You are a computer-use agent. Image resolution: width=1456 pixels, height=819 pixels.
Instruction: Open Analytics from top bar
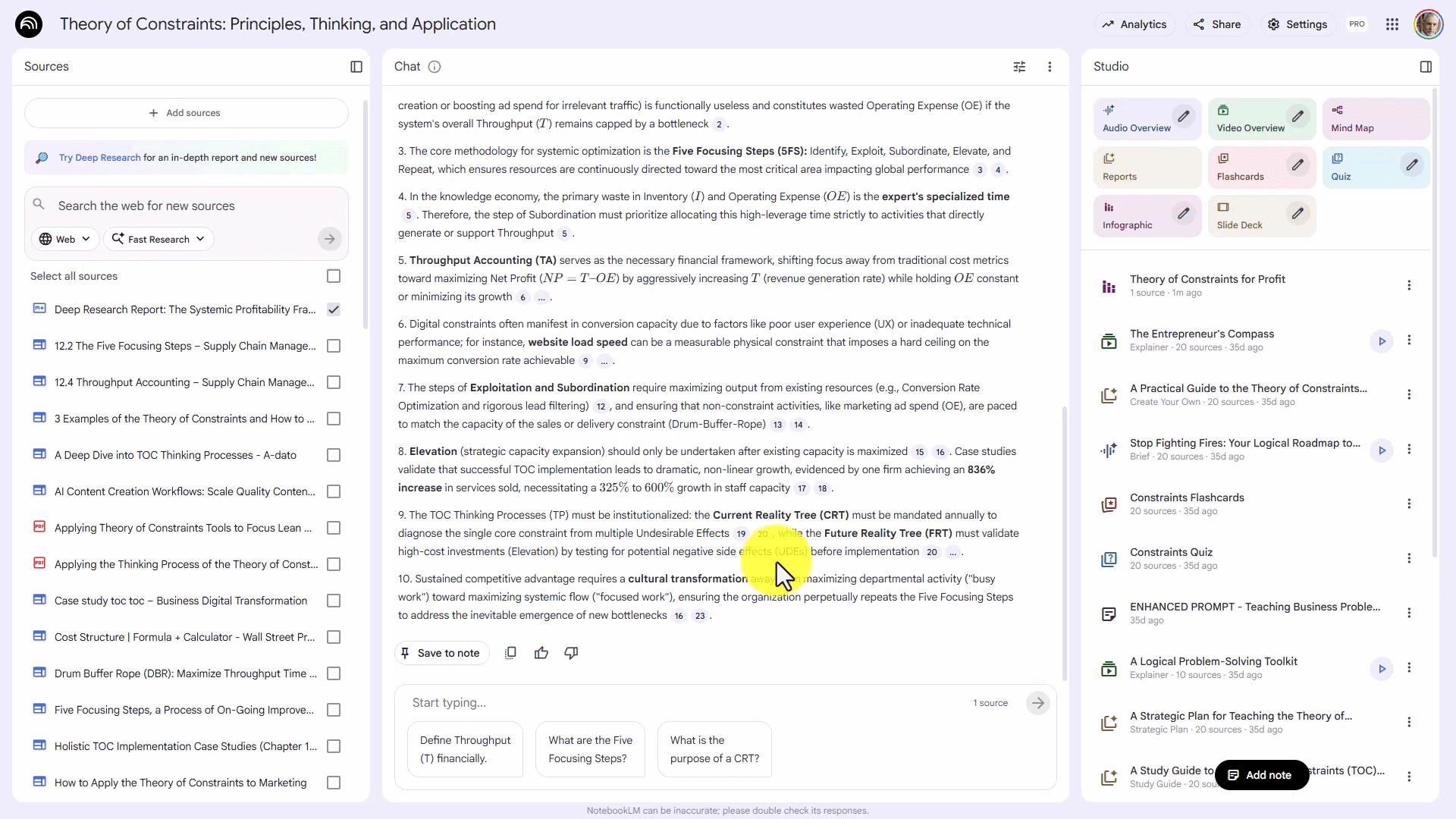point(1134,24)
